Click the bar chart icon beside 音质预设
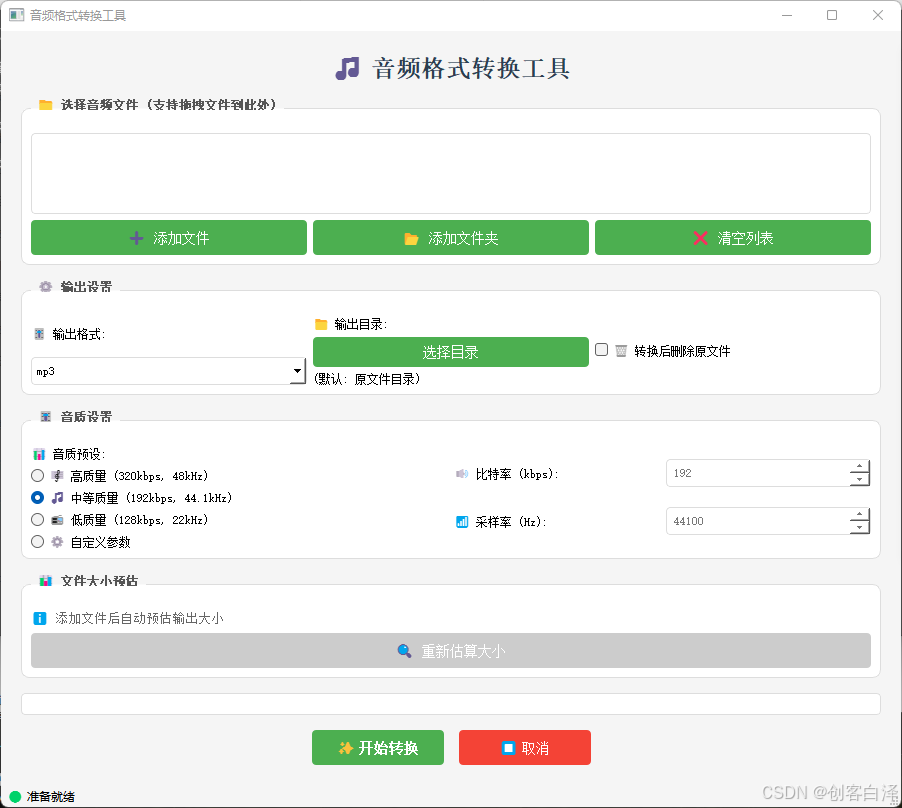 point(39,454)
